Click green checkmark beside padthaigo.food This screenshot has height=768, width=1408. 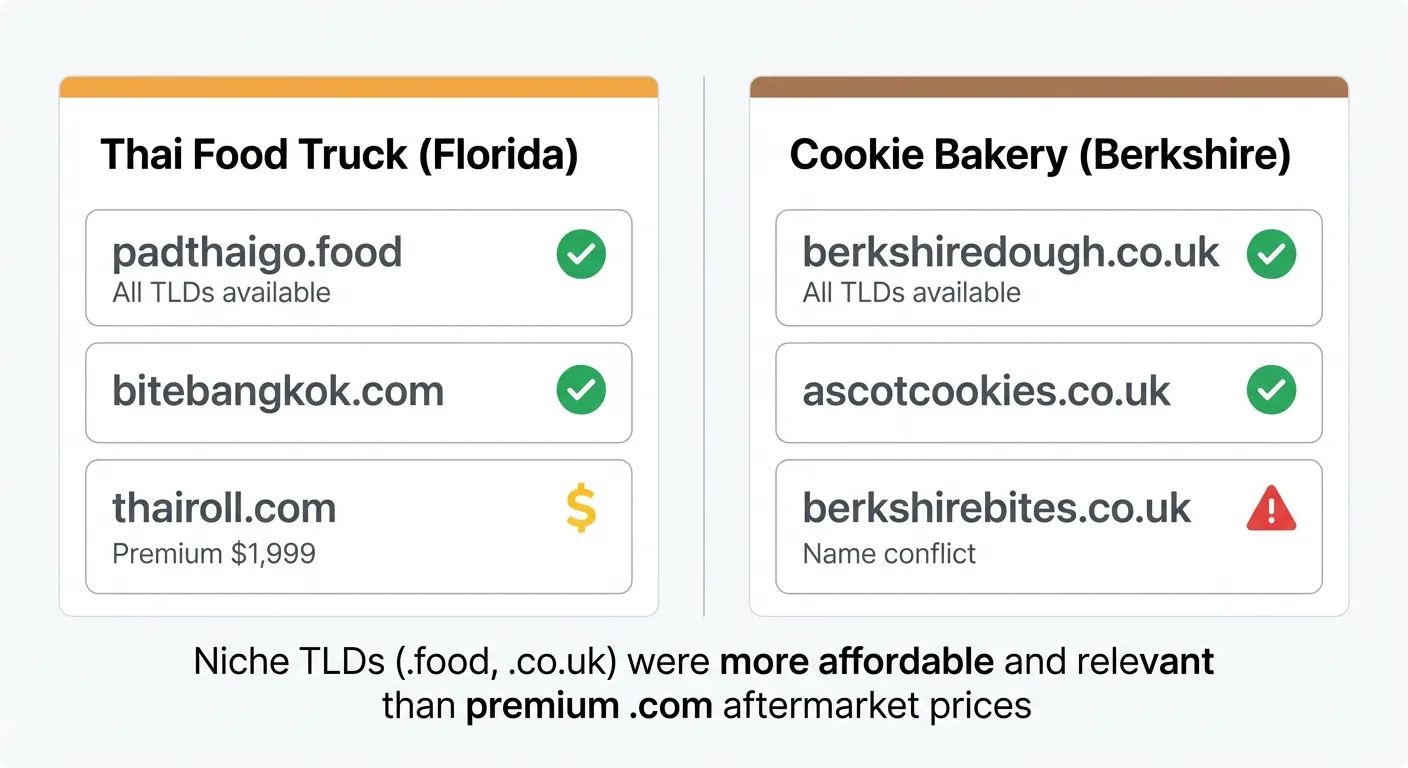[x=581, y=254]
